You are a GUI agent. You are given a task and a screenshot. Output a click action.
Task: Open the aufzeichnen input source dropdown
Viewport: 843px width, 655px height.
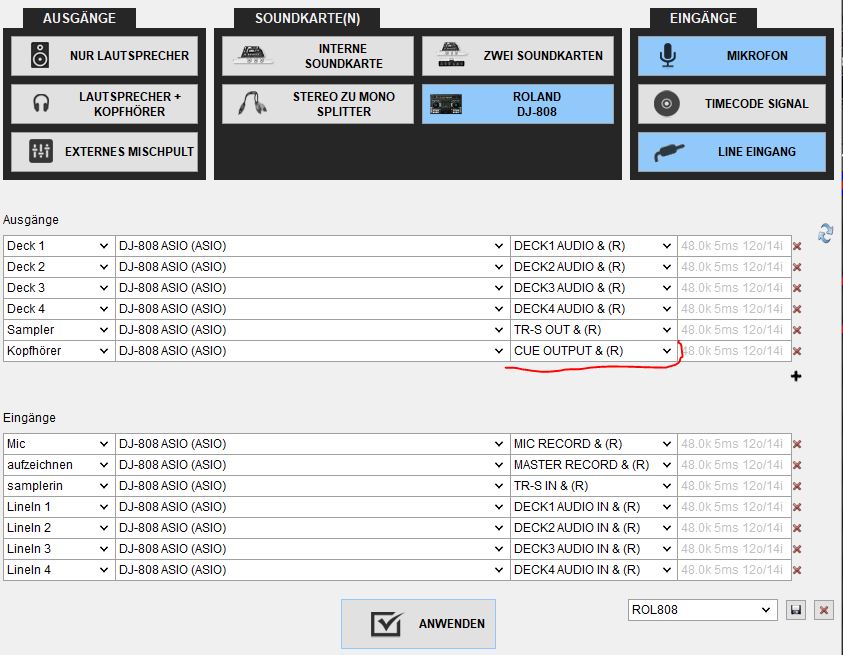[59, 465]
